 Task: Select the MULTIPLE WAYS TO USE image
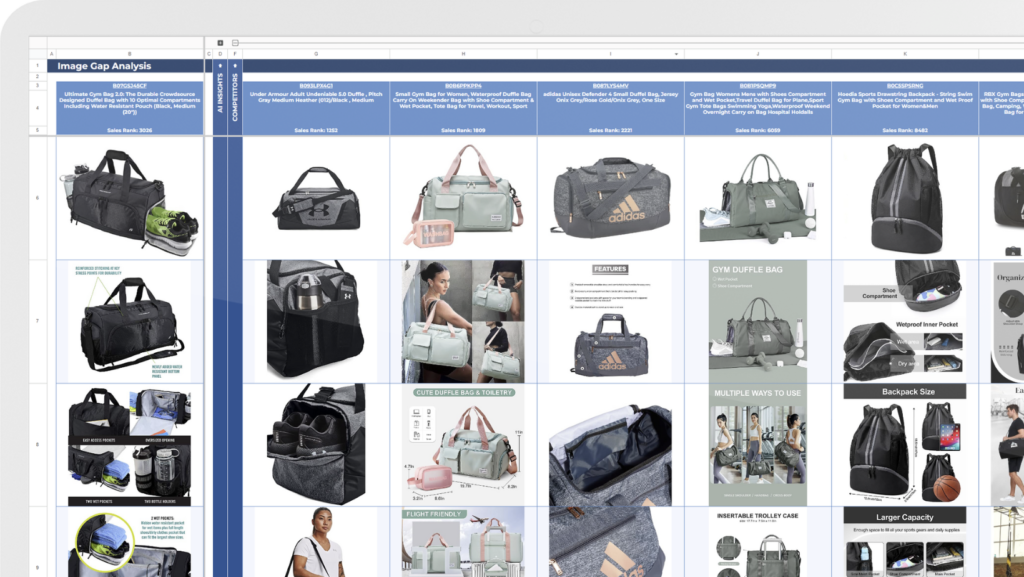tap(758, 444)
